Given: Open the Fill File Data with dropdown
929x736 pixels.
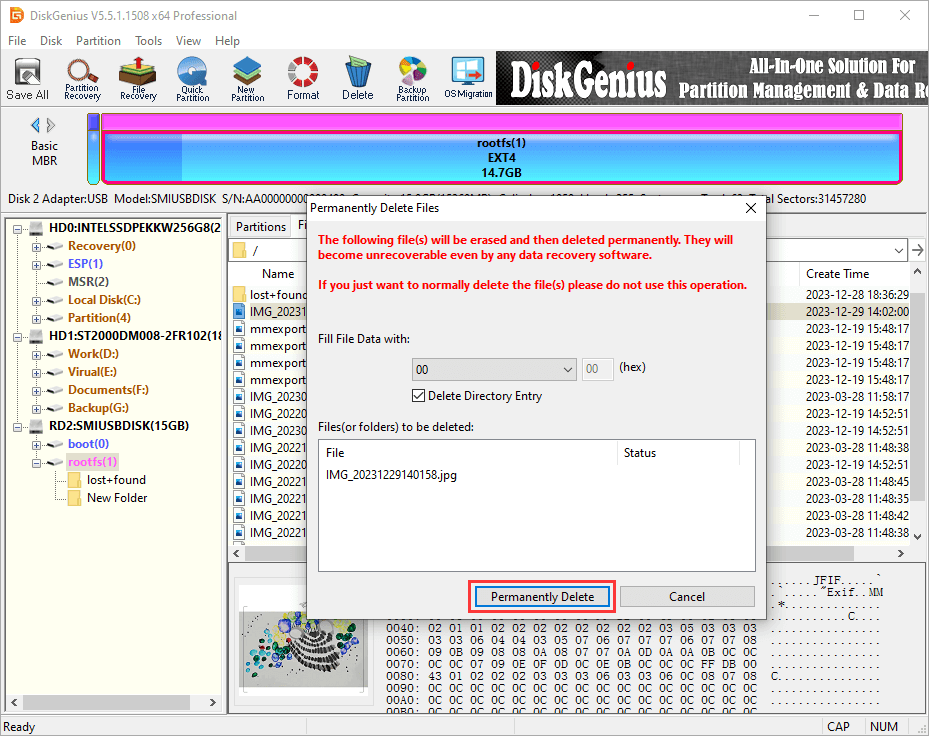Looking at the screenshot, I should click(x=494, y=370).
